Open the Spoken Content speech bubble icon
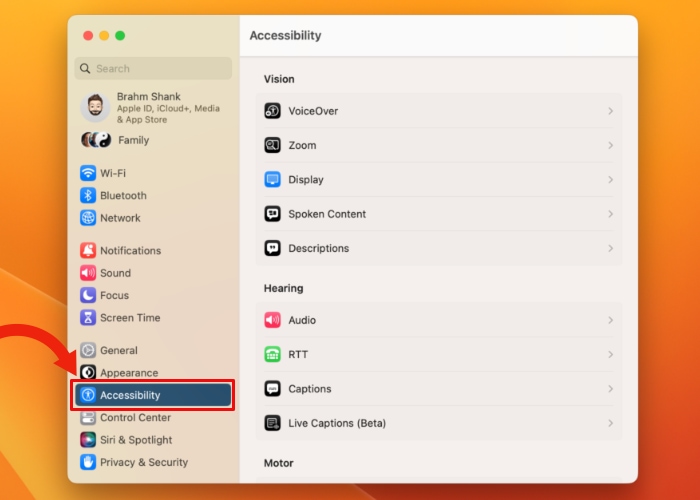This screenshot has height=500, width=700. coord(272,214)
